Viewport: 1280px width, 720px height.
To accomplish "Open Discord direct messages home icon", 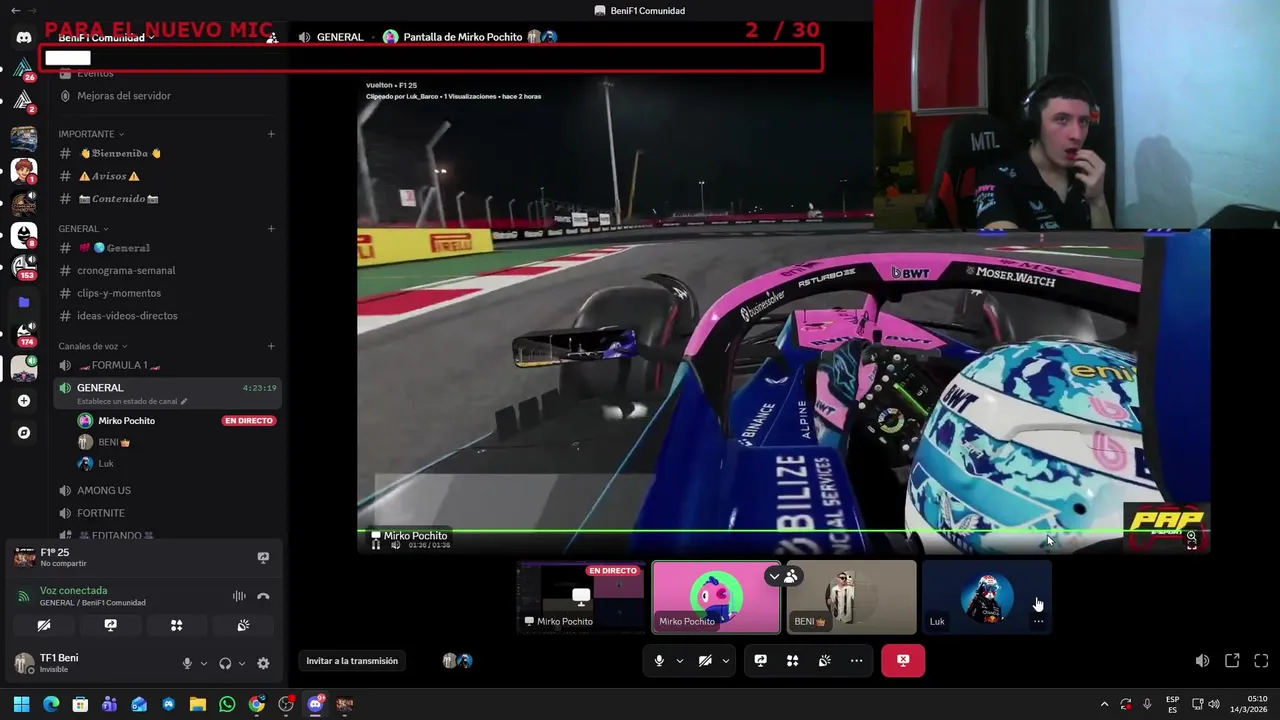I will [24, 37].
